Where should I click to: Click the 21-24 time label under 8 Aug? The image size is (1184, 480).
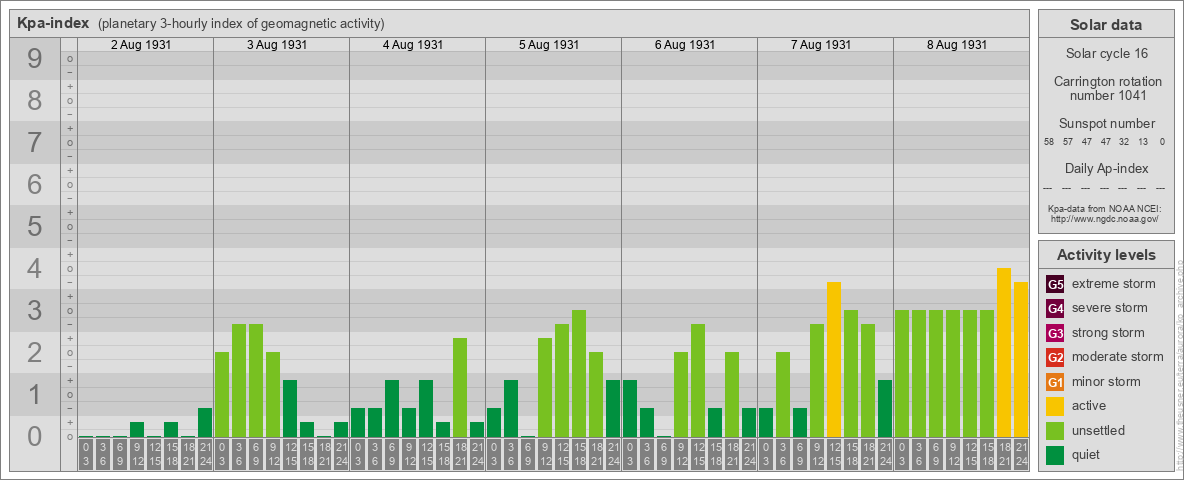[1021, 455]
